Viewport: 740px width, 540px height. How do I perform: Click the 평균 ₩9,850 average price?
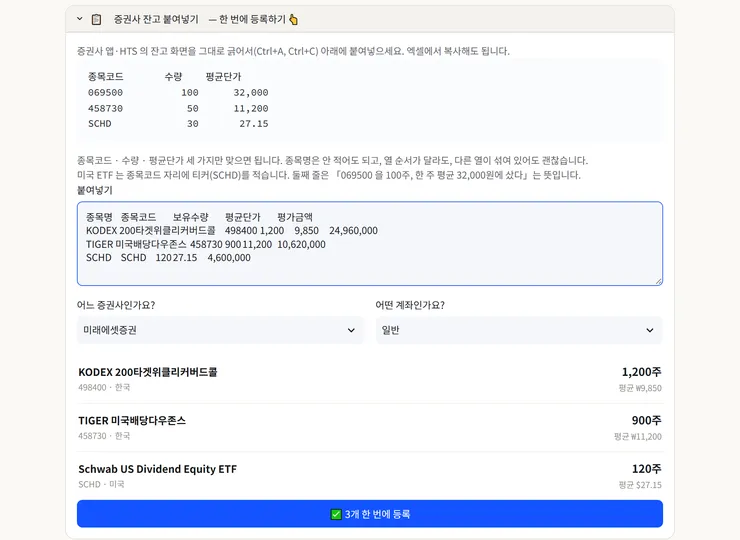coord(640,388)
